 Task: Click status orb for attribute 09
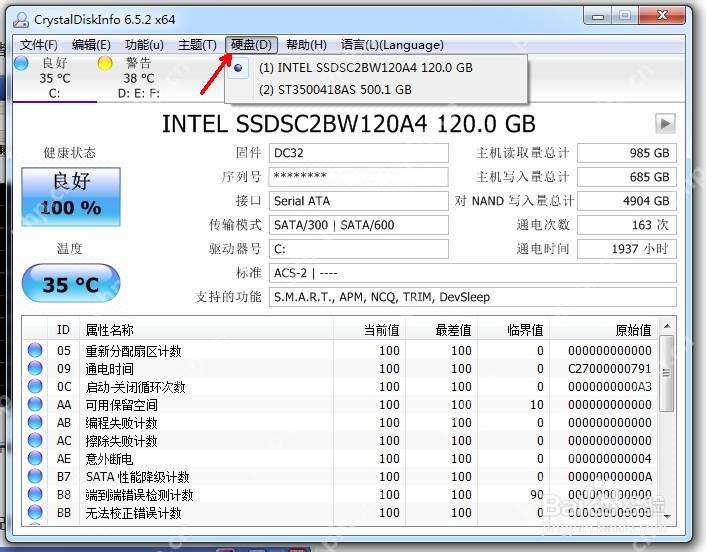pyautogui.click(x=35, y=368)
